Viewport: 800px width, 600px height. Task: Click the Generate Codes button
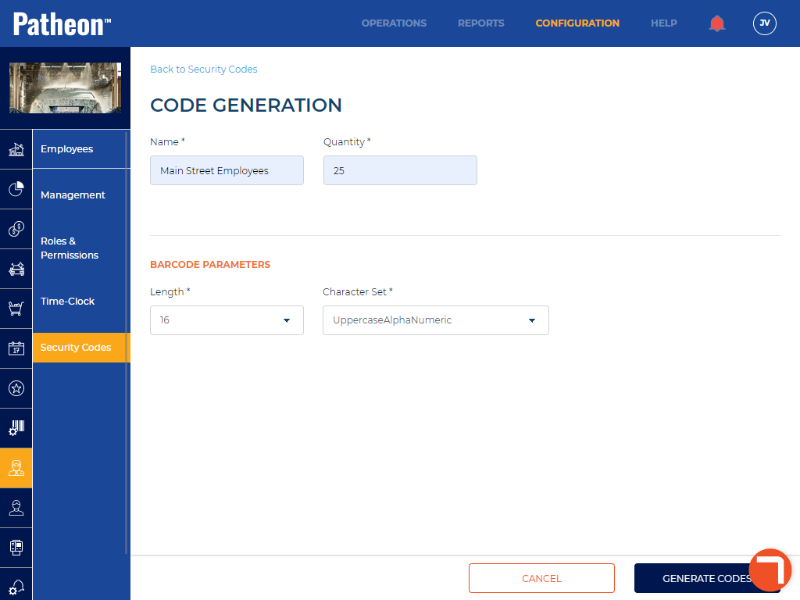[707, 578]
